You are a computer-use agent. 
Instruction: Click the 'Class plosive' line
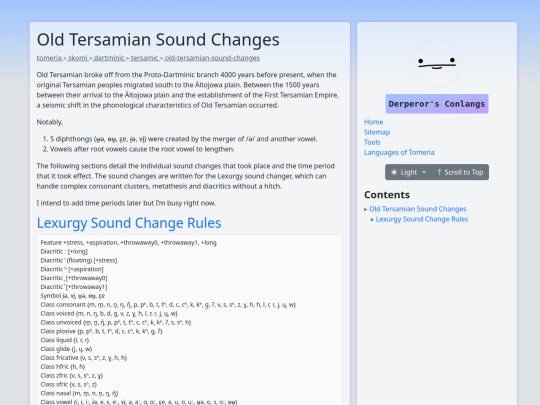tap(101, 331)
